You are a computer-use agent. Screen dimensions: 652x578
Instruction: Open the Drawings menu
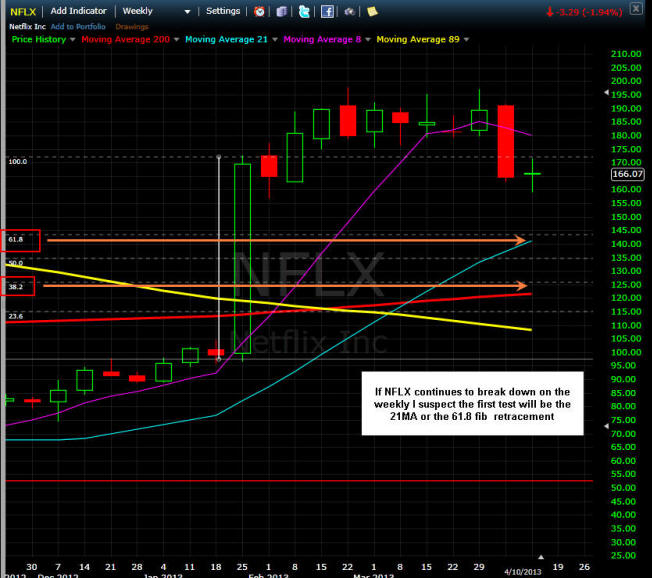click(x=132, y=27)
